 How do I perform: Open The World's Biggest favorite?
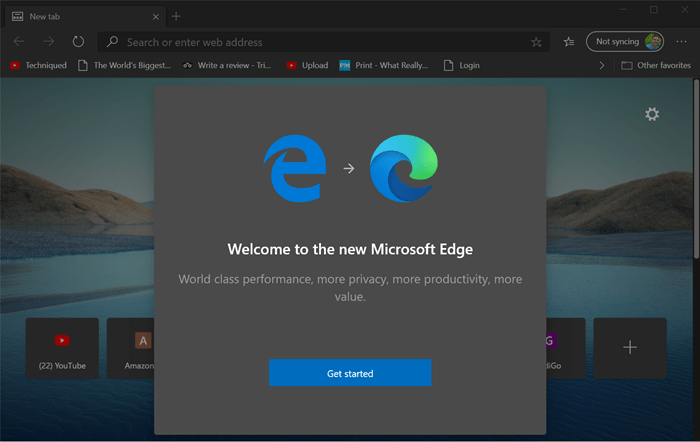125,65
